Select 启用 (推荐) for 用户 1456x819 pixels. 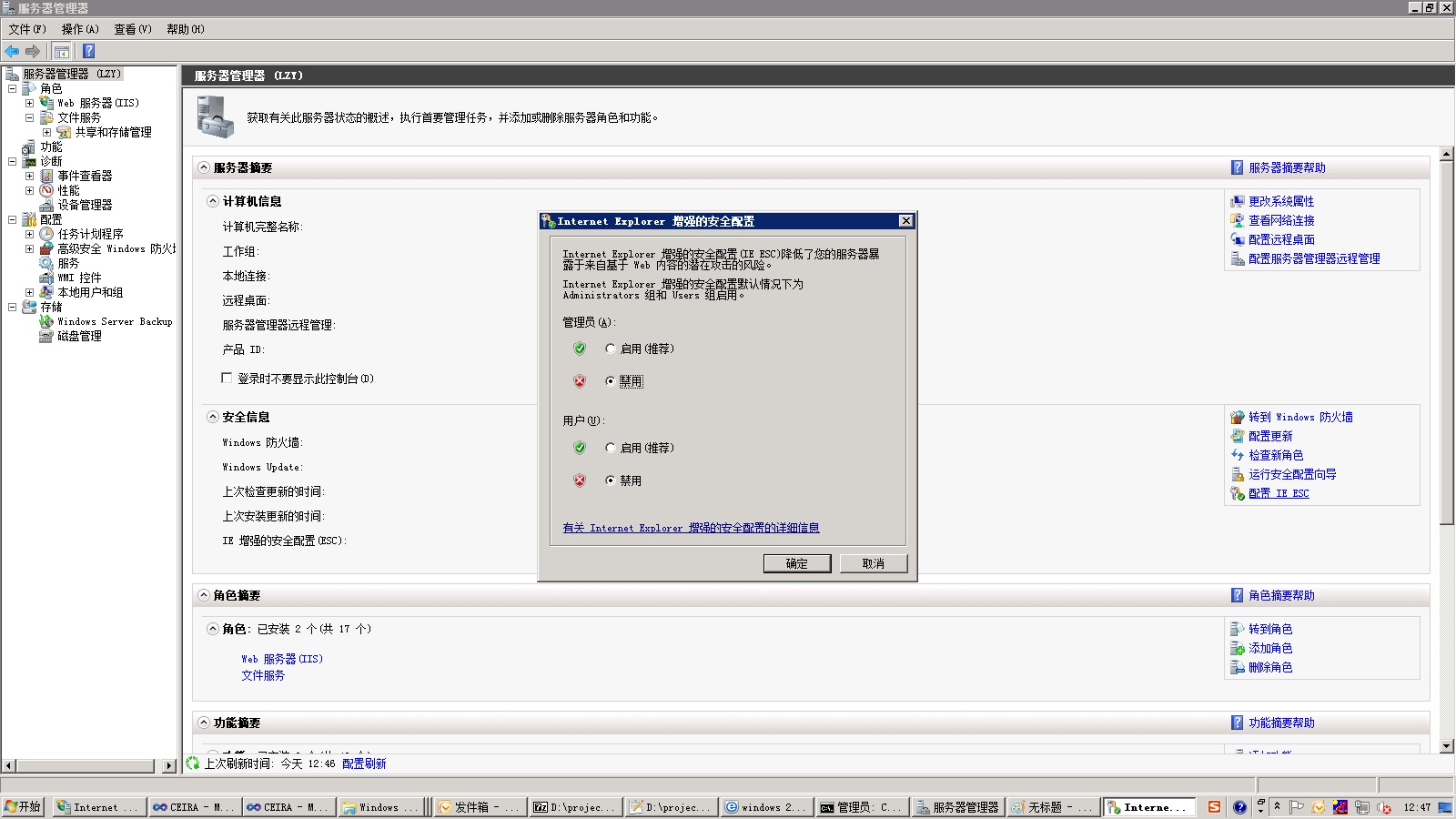(x=611, y=448)
